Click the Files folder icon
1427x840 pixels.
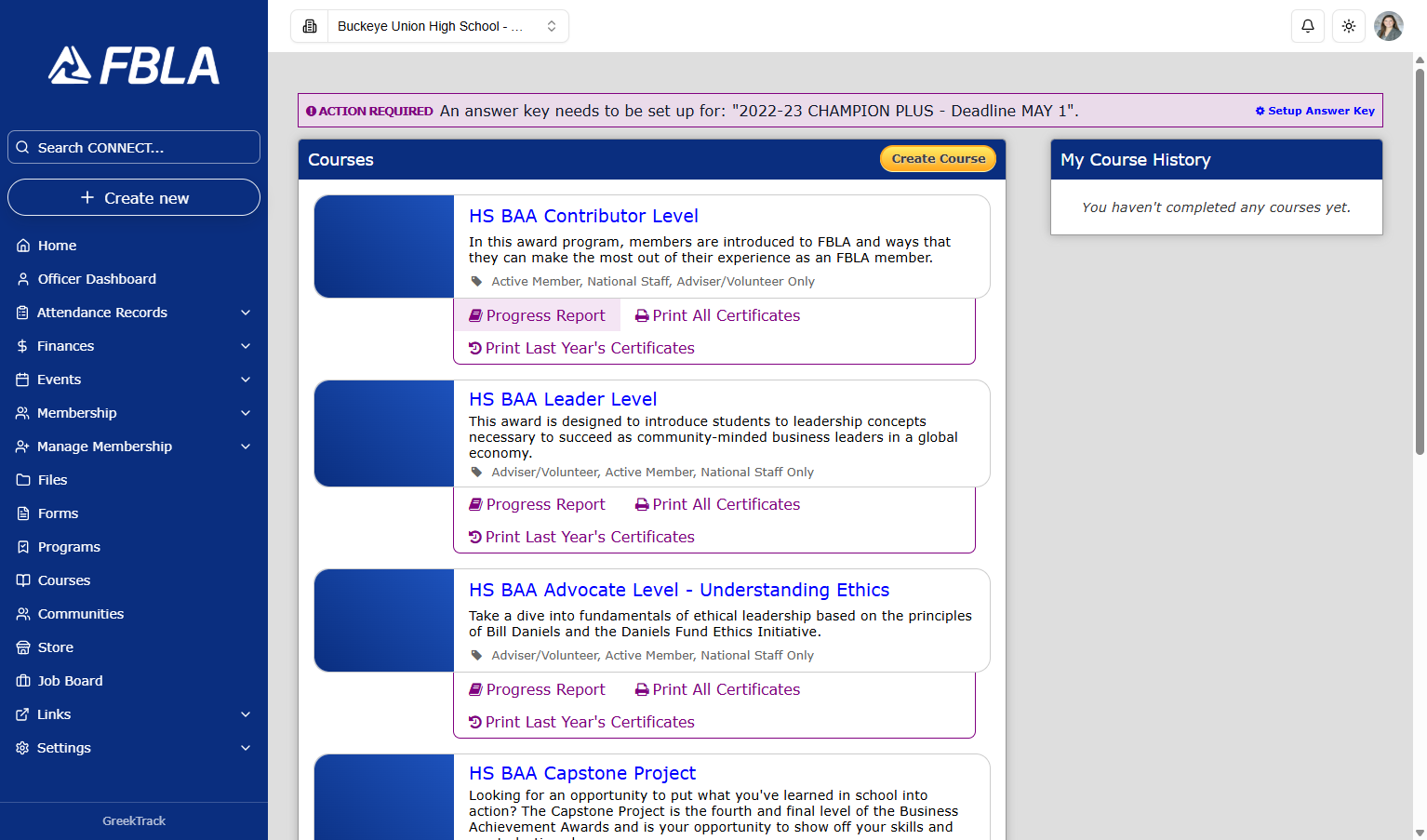pyautogui.click(x=23, y=480)
